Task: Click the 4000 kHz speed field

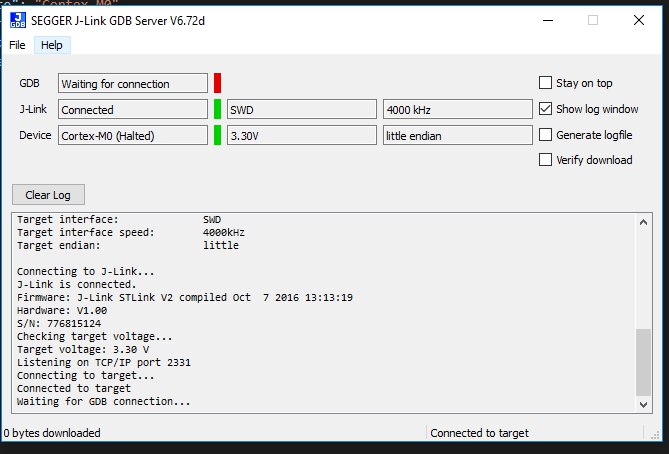Action: [x=458, y=109]
